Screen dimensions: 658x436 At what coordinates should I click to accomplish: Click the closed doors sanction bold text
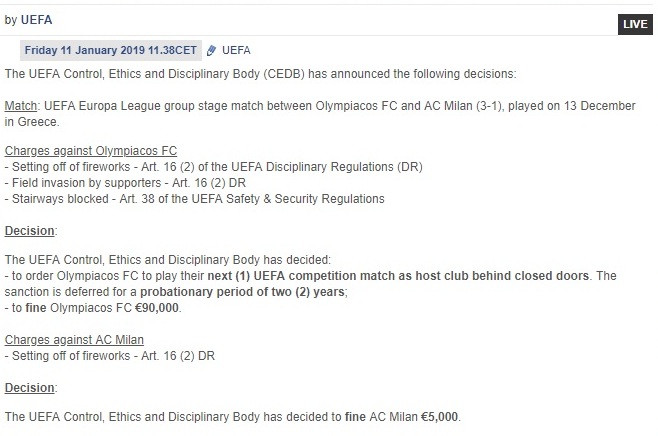pyautogui.click(x=398, y=276)
